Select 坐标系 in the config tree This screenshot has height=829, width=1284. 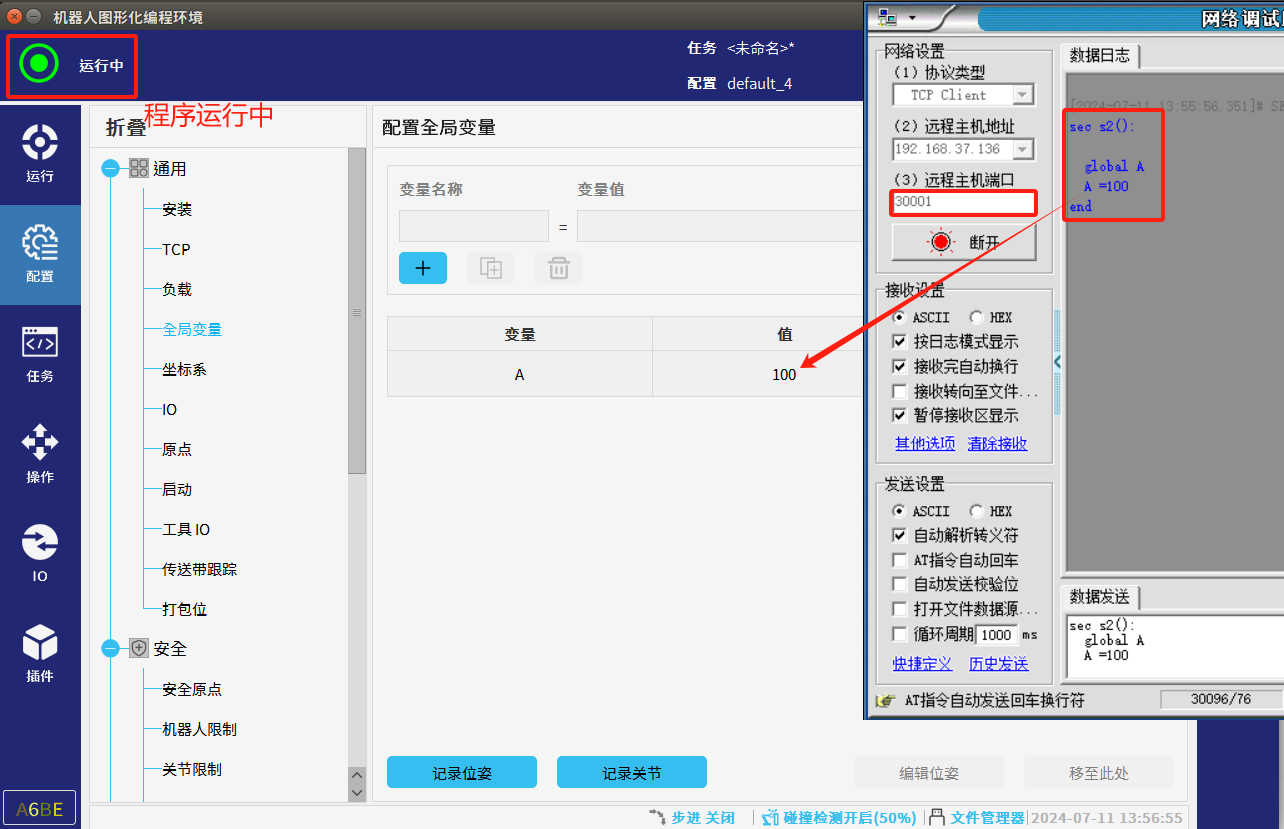click(x=184, y=370)
